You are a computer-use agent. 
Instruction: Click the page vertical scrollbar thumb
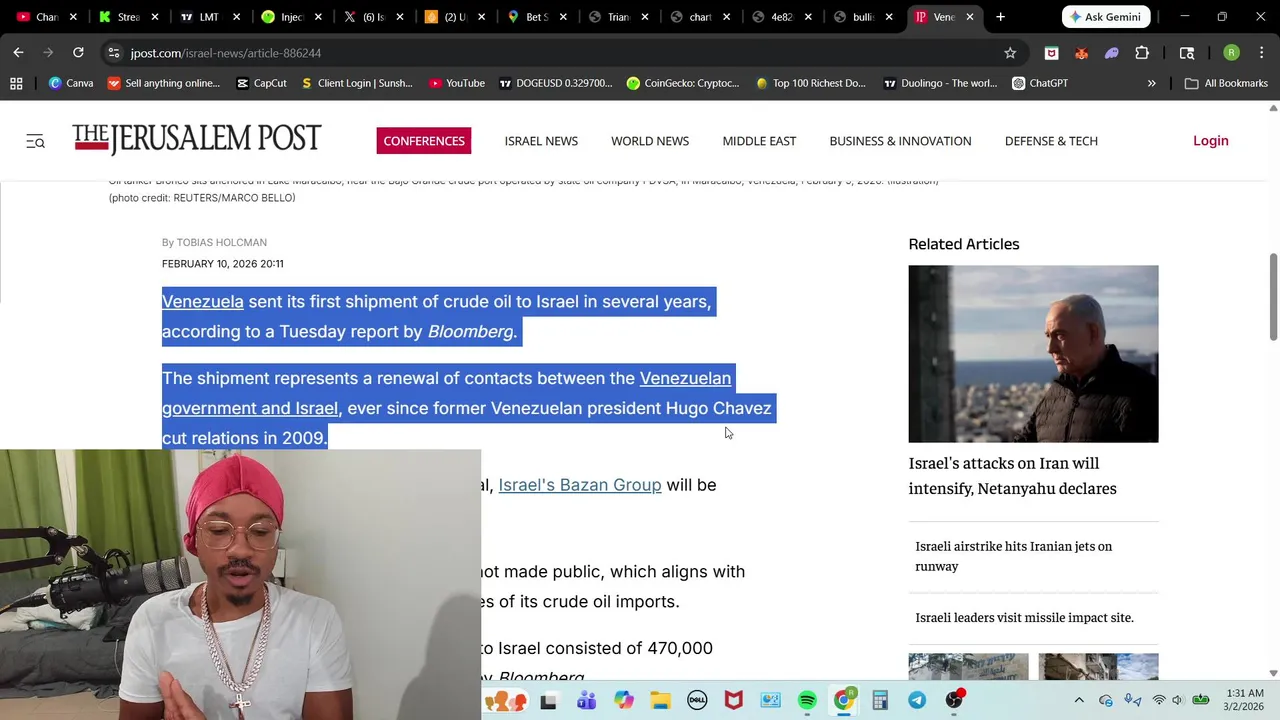(1273, 297)
